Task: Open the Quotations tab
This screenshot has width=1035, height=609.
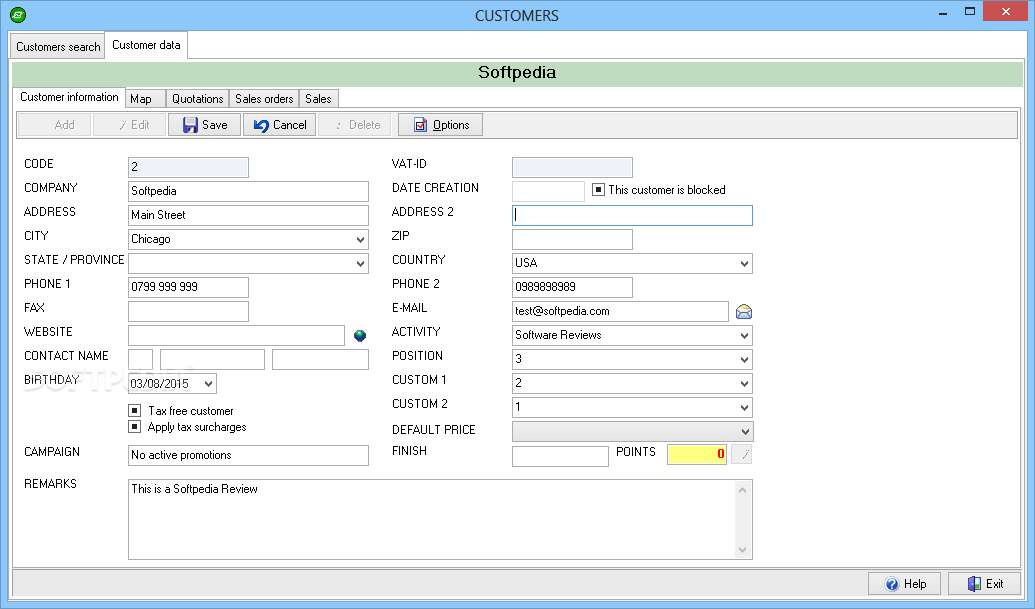Action: tap(197, 98)
